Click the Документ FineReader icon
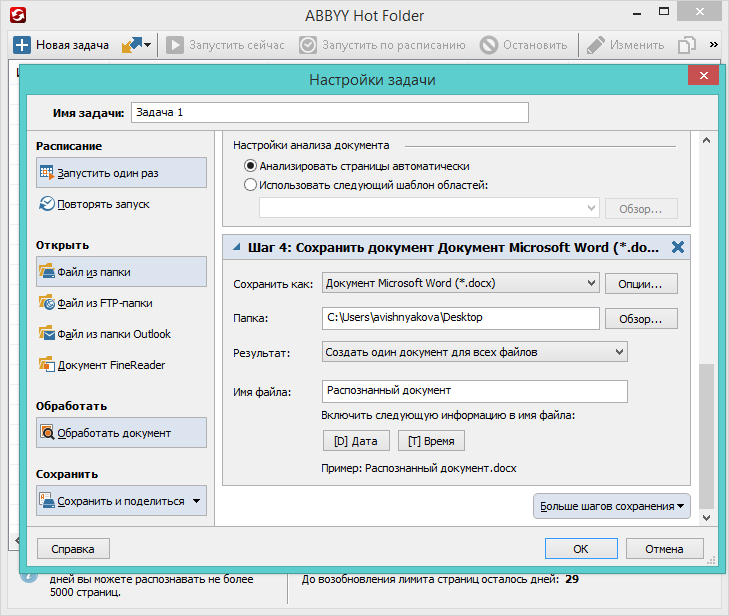 pyautogui.click(x=47, y=364)
